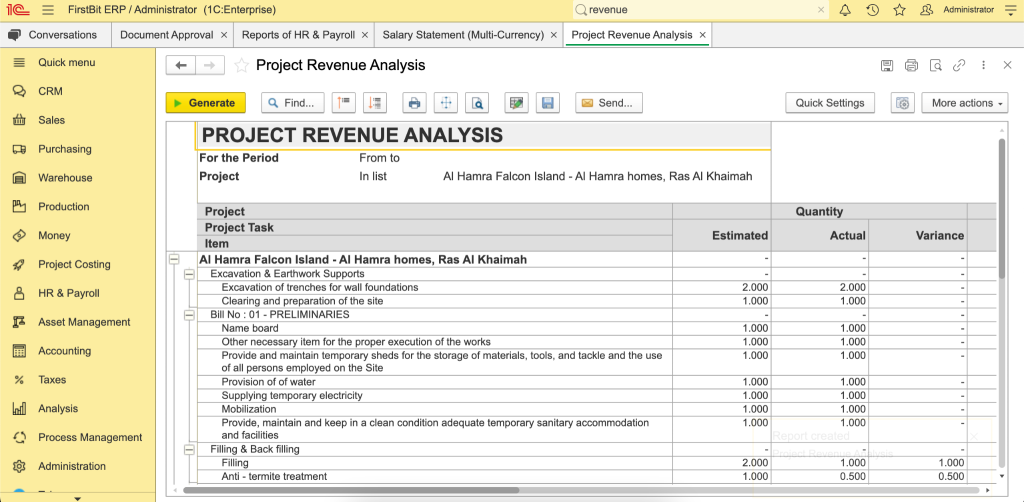Click the Generate button
This screenshot has width=1024, height=502.
[206, 103]
